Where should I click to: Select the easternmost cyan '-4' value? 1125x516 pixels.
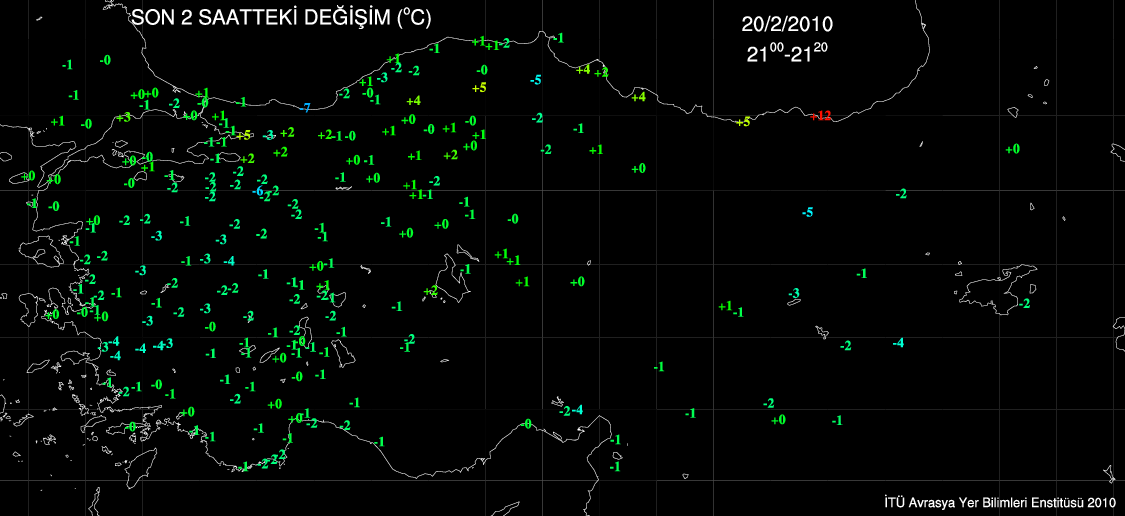(898, 343)
